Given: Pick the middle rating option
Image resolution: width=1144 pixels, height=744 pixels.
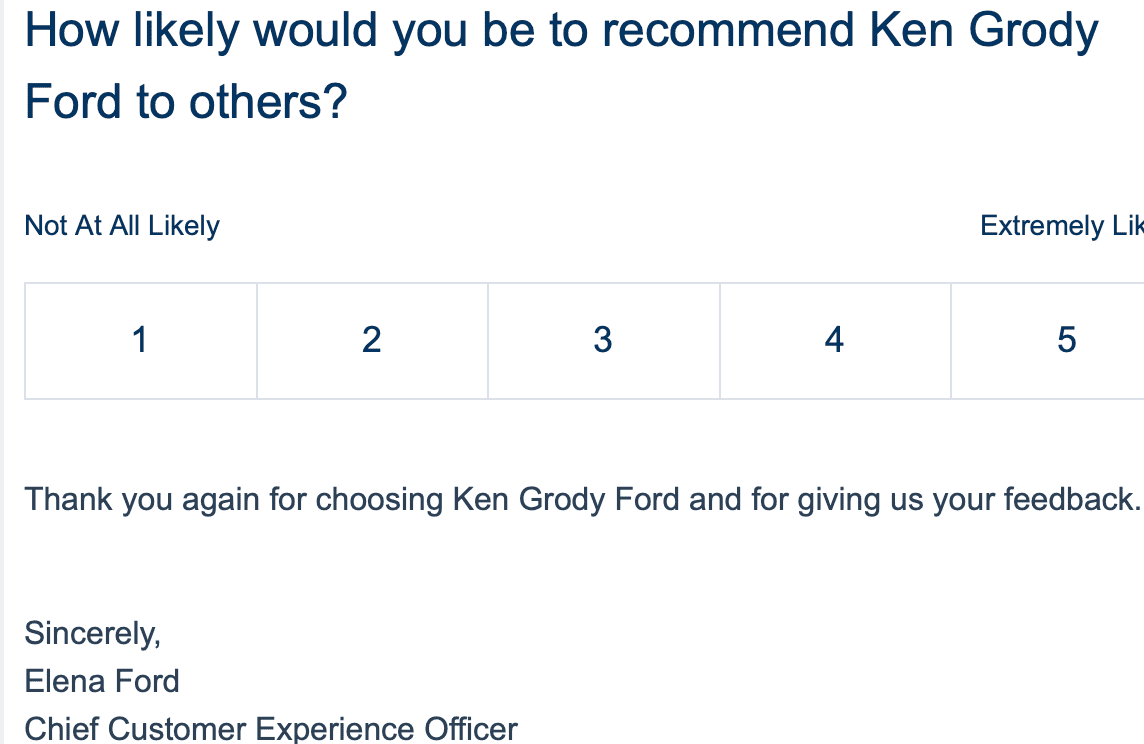Looking at the screenshot, I should (603, 340).
